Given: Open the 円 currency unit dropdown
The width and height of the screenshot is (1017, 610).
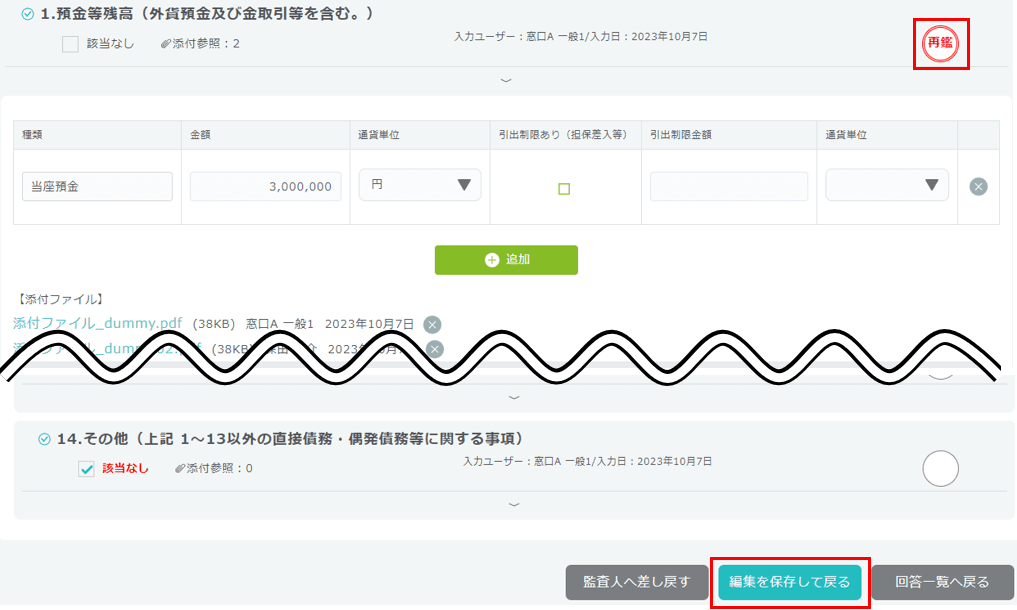Looking at the screenshot, I should (x=418, y=185).
